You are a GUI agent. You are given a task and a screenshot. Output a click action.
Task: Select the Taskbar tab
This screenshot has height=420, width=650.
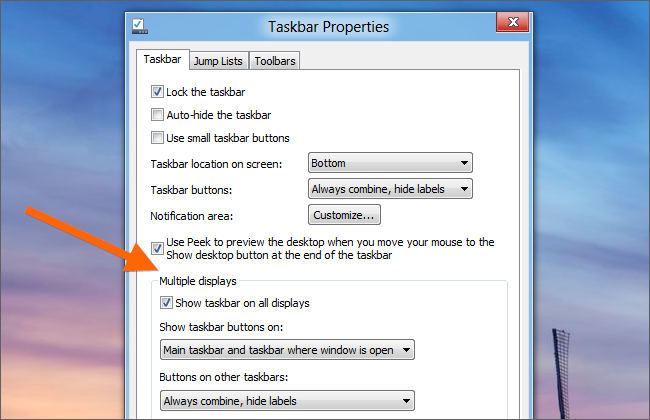click(x=161, y=60)
